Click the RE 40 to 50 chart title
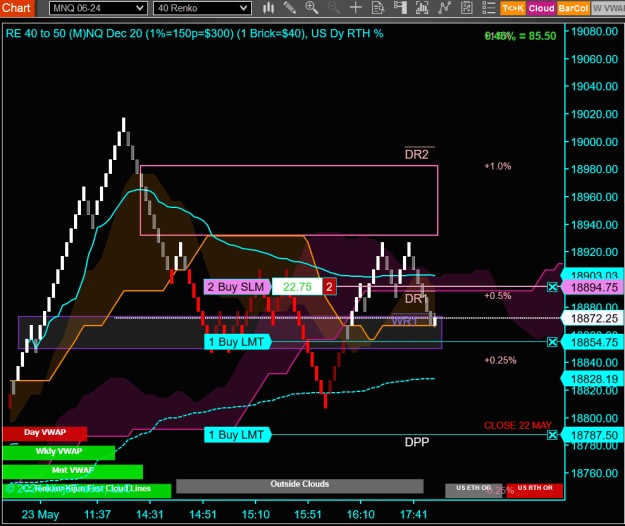The image size is (625, 526). pyautogui.click(x=195, y=33)
